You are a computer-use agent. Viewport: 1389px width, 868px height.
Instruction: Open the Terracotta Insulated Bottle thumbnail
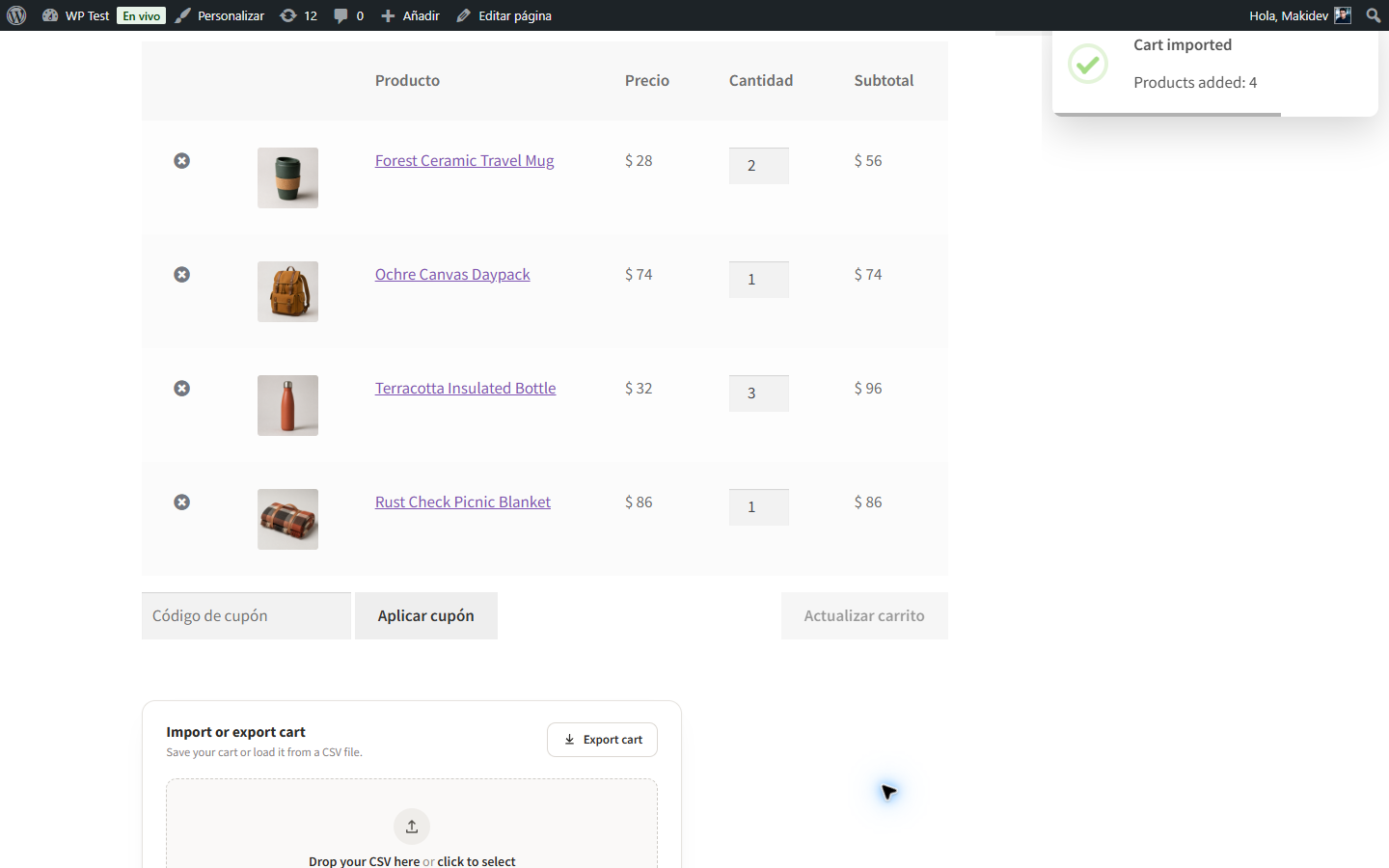tap(287, 405)
